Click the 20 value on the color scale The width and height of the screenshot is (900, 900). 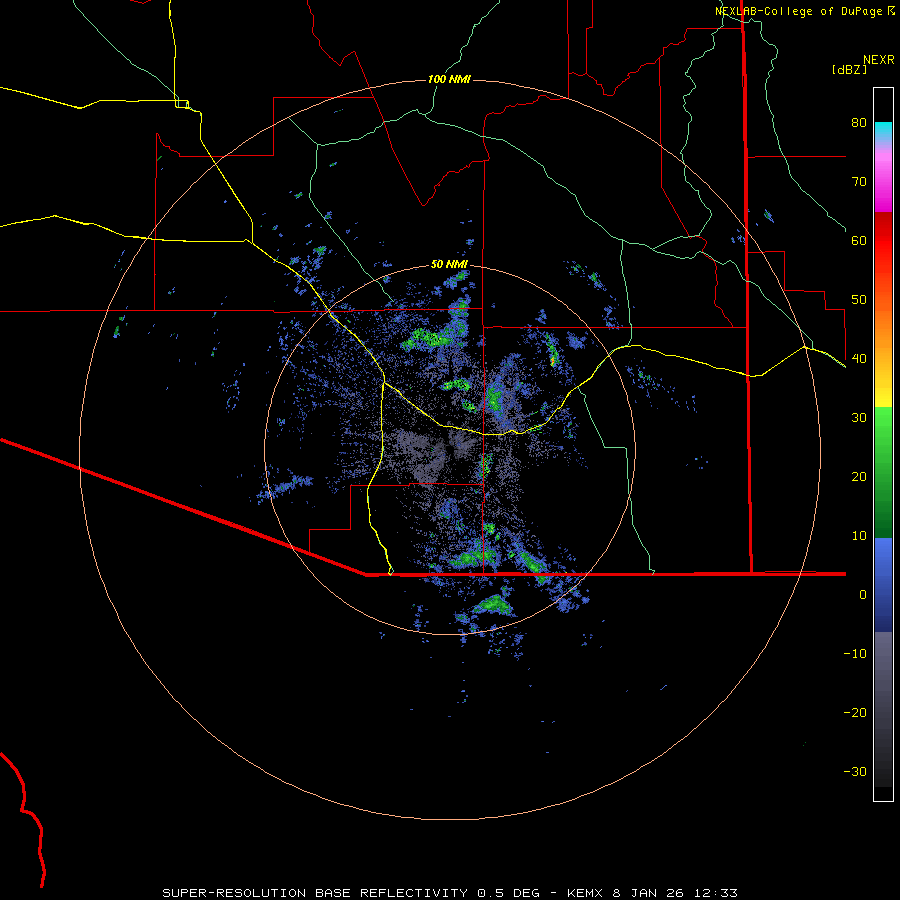point(859,477)
